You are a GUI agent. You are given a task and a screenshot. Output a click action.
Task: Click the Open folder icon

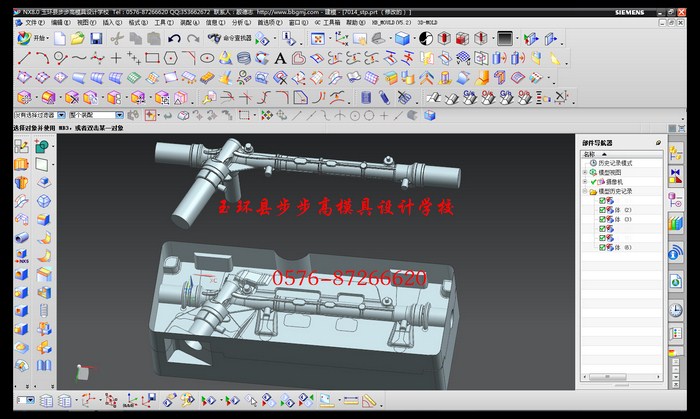(x=78, y=38)
